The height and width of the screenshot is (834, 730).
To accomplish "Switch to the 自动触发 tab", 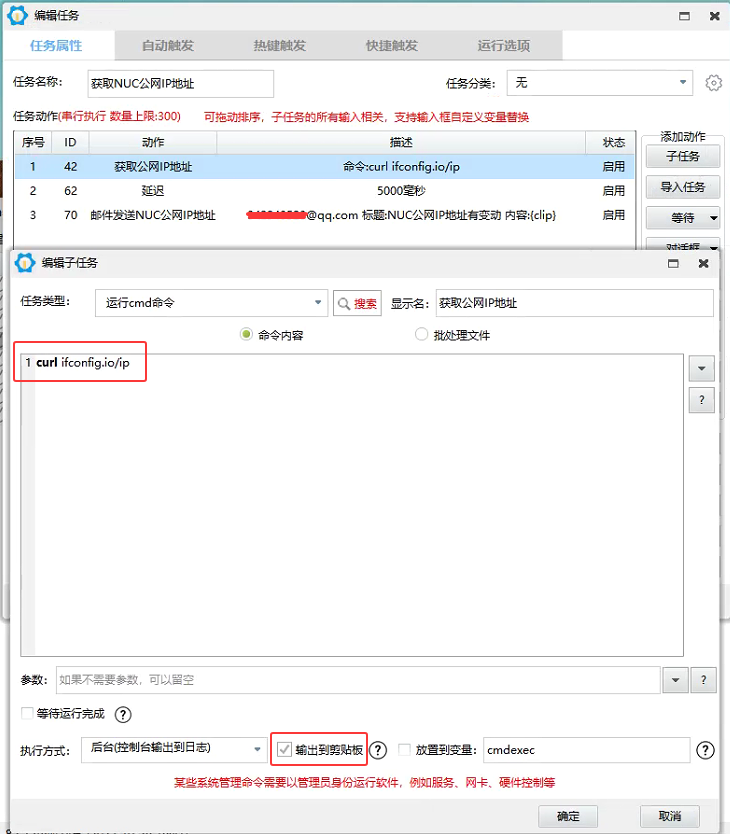I will 168,46.
